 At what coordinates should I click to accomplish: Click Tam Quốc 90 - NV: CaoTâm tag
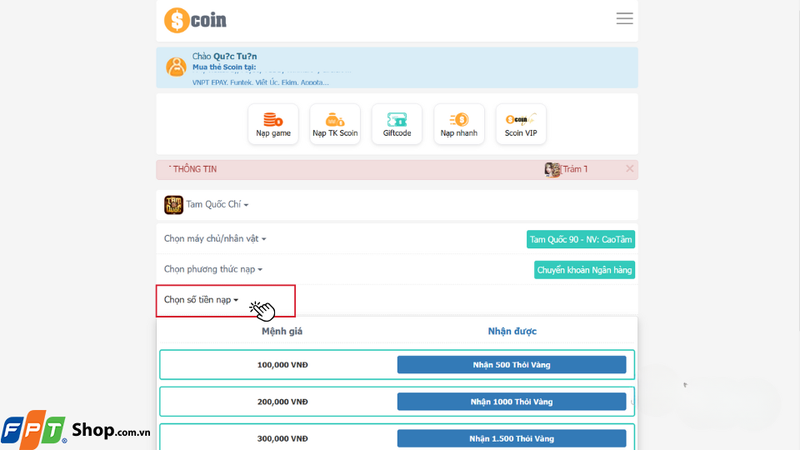(581, 239)
